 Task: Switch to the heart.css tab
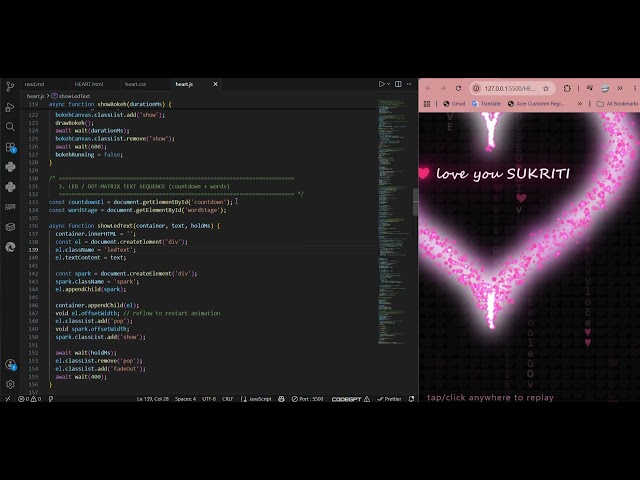coord(136,84)
